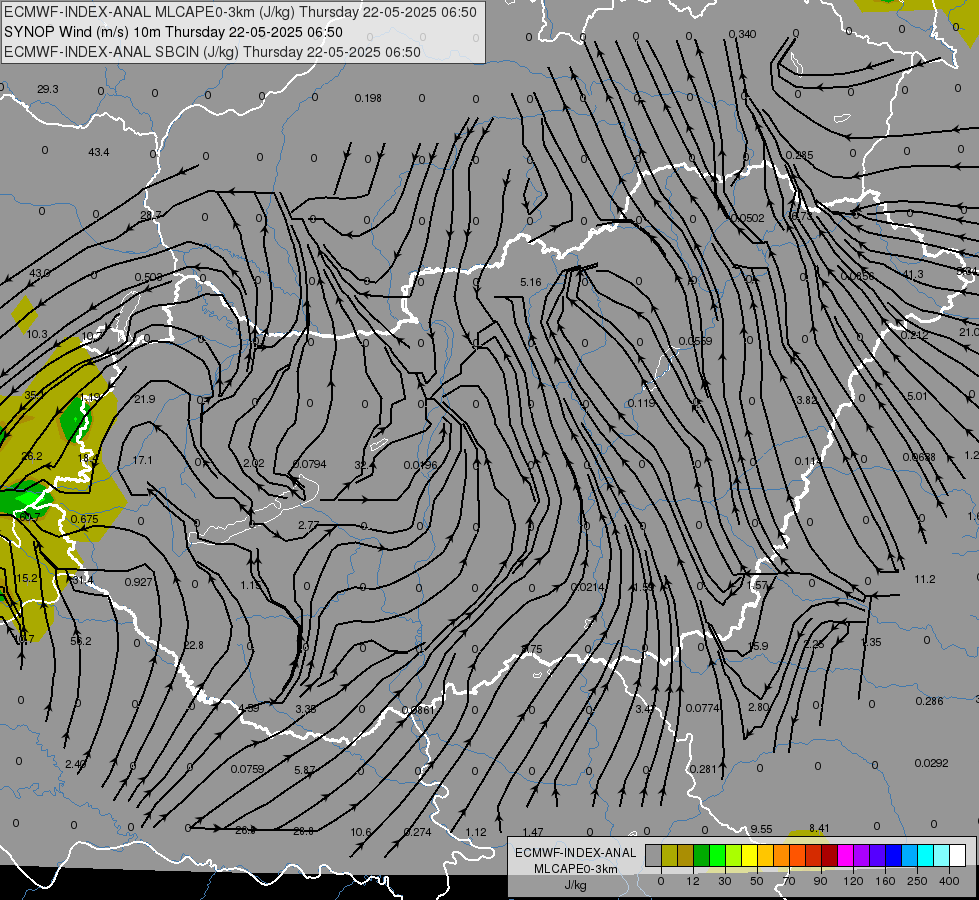The height and width of the screenshot is (900, 979).
Task: Click the cyan legend swatch
Action: (x=926, y=855)
